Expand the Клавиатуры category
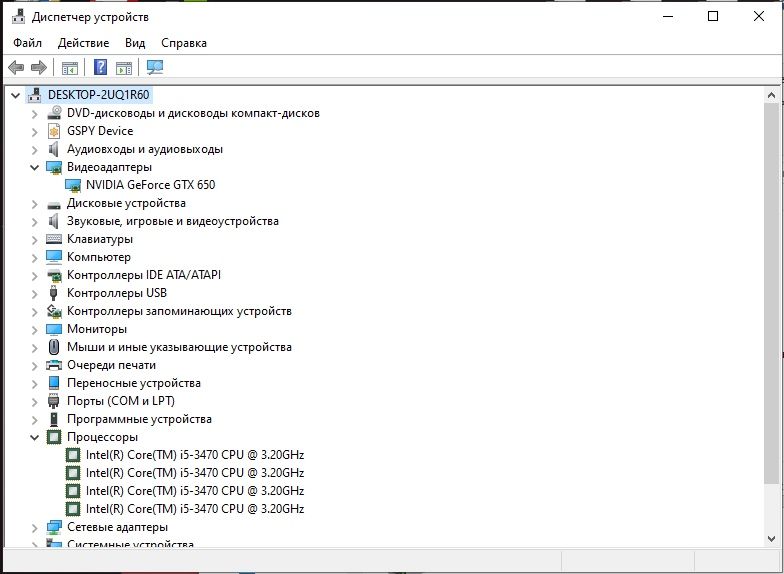 click(x=34, y=240)
